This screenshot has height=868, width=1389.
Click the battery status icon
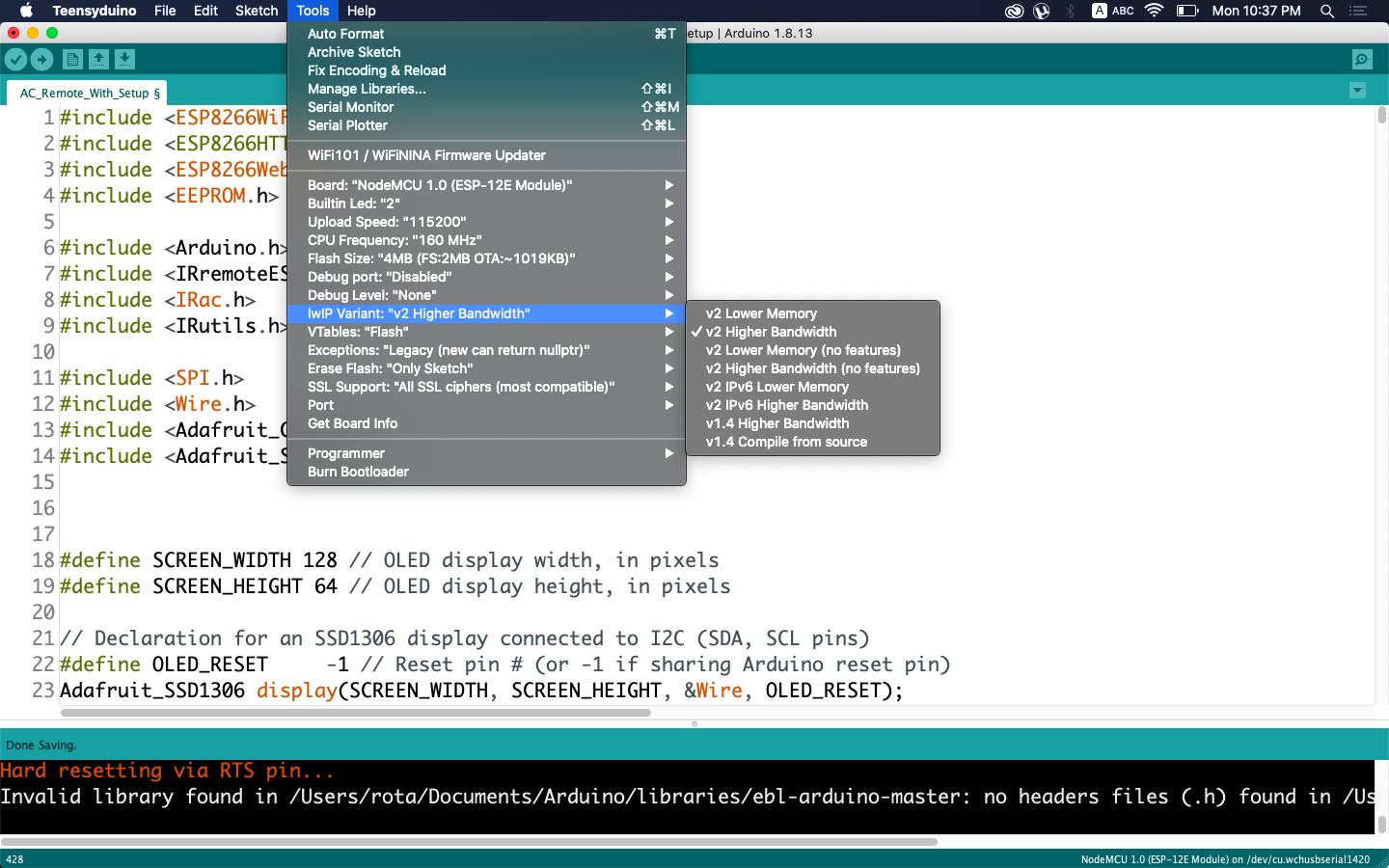click(x=1187, y=11)
